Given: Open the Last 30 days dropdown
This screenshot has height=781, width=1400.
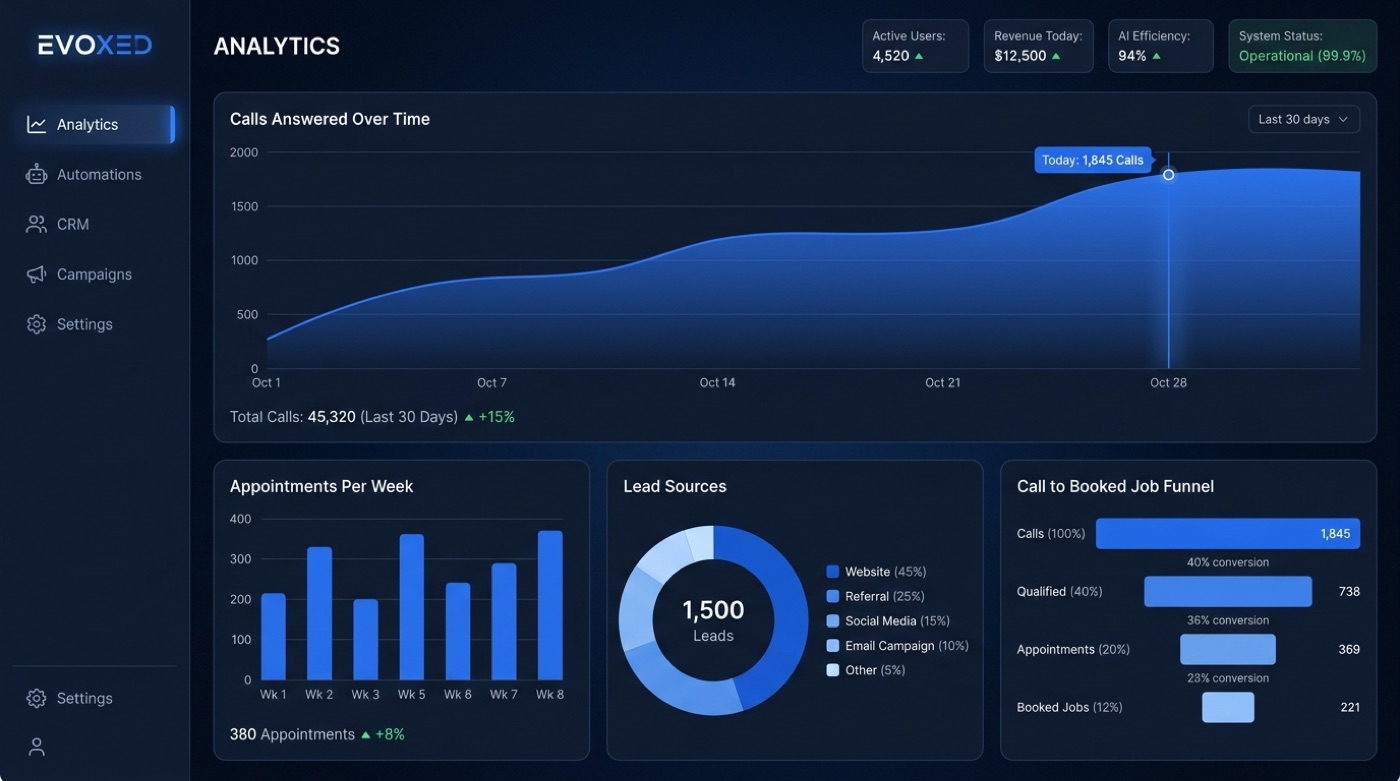Looking at the screenshot, I should coord(1304,119).
